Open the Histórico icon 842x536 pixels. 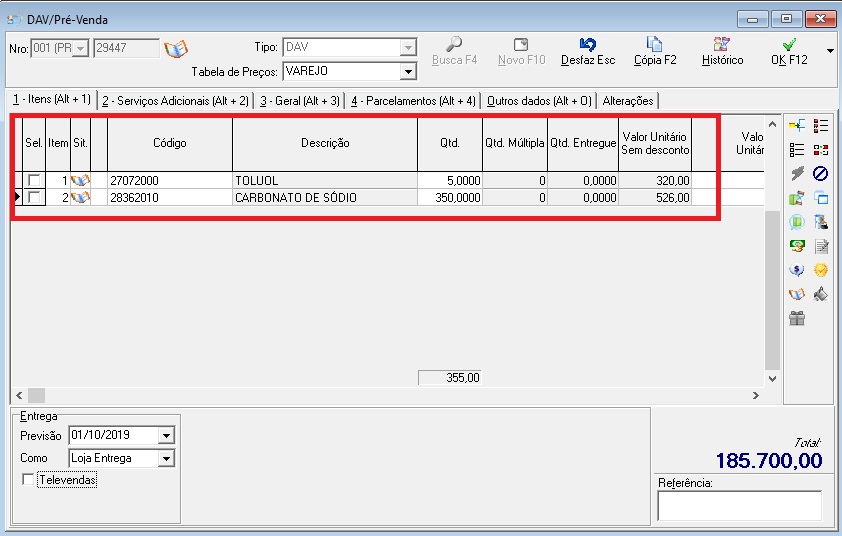[722, 45]
